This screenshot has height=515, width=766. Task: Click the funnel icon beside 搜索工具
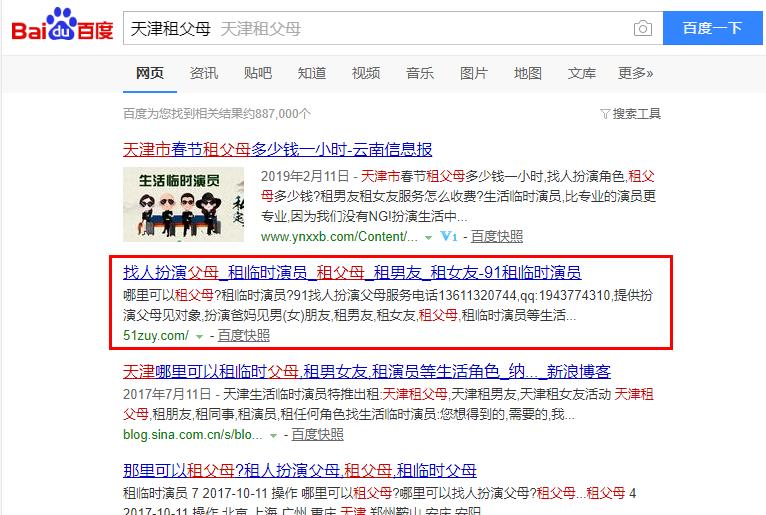click(605, 114)
